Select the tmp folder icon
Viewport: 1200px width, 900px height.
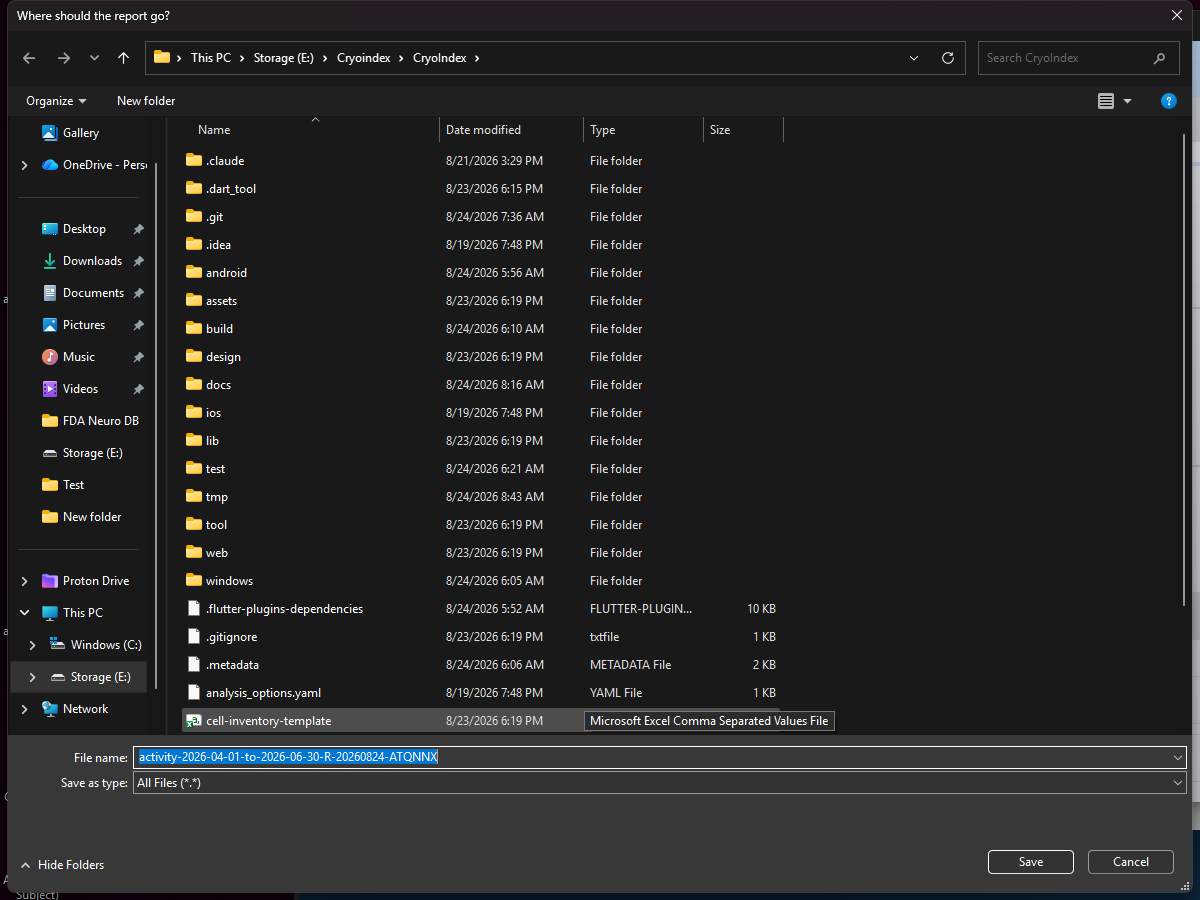click(x=194, y=497)
